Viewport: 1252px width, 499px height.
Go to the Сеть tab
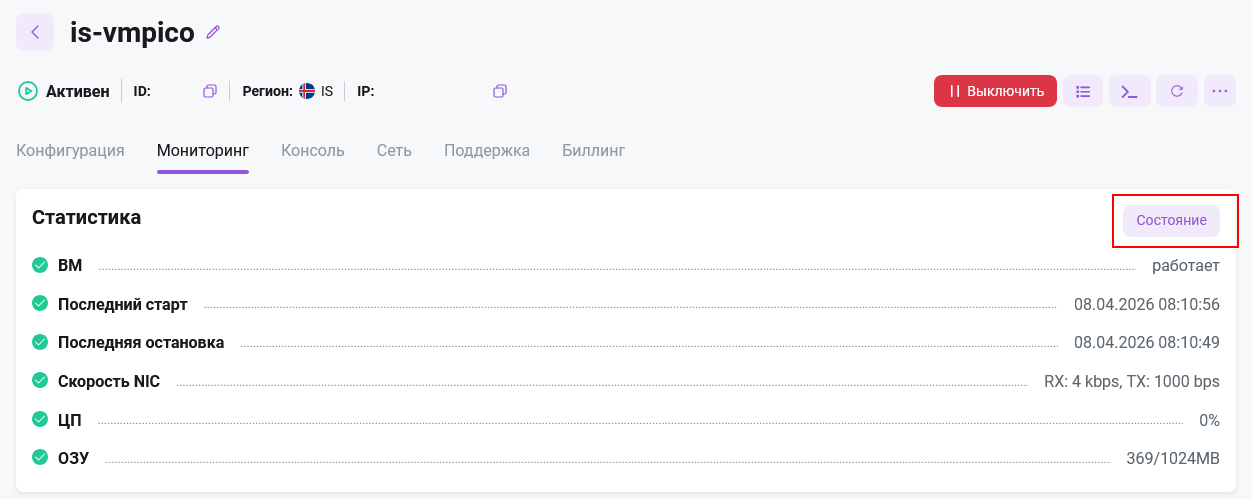(x=394, y=151)
